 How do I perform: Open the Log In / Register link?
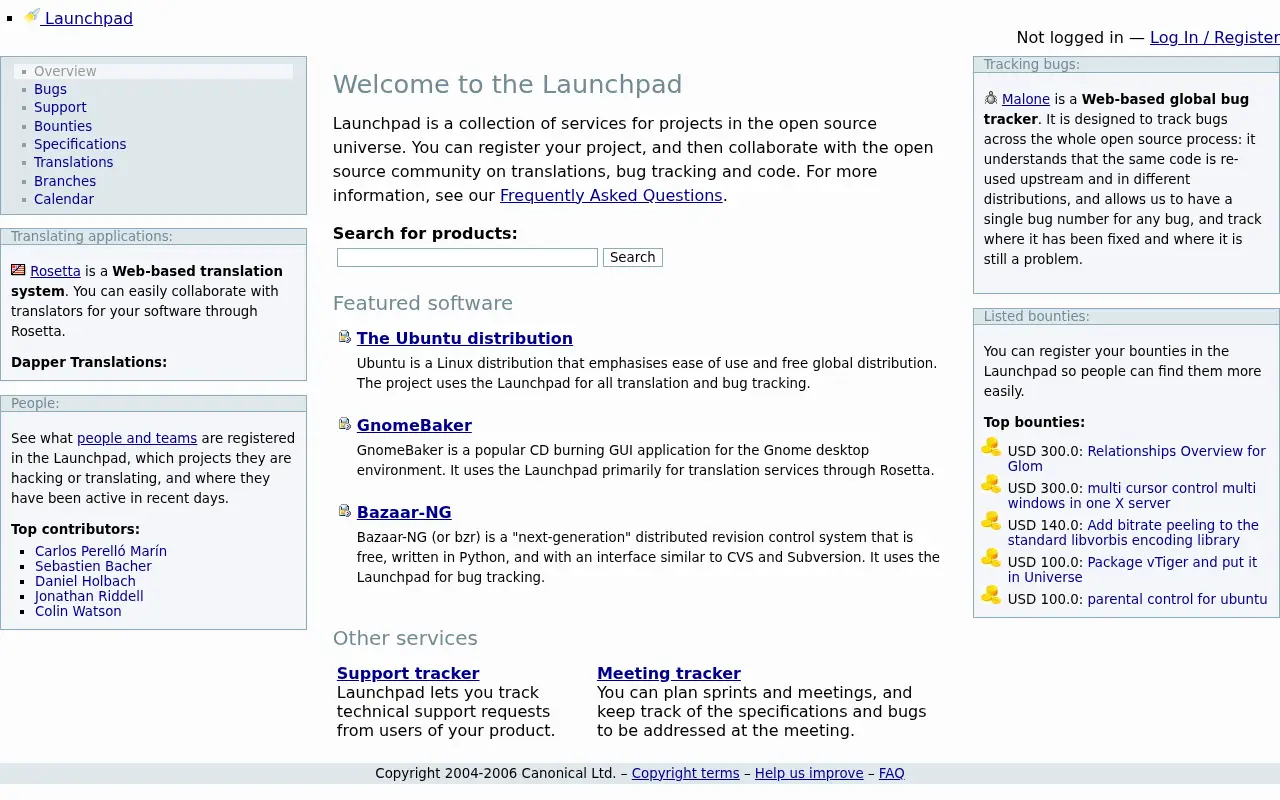pos(1215,37)
